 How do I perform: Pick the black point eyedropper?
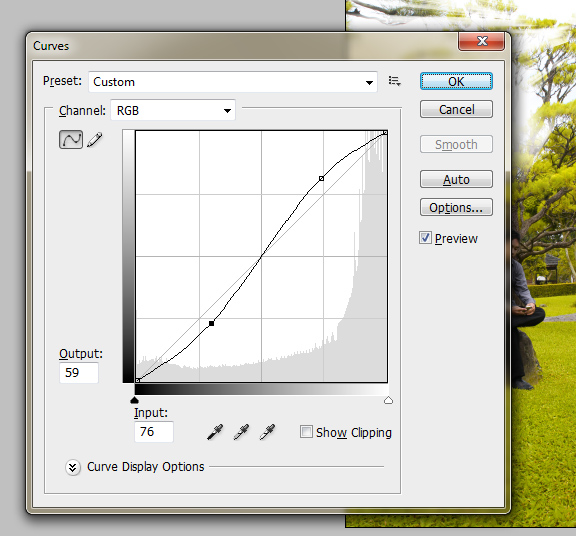[x=215, y=432]
